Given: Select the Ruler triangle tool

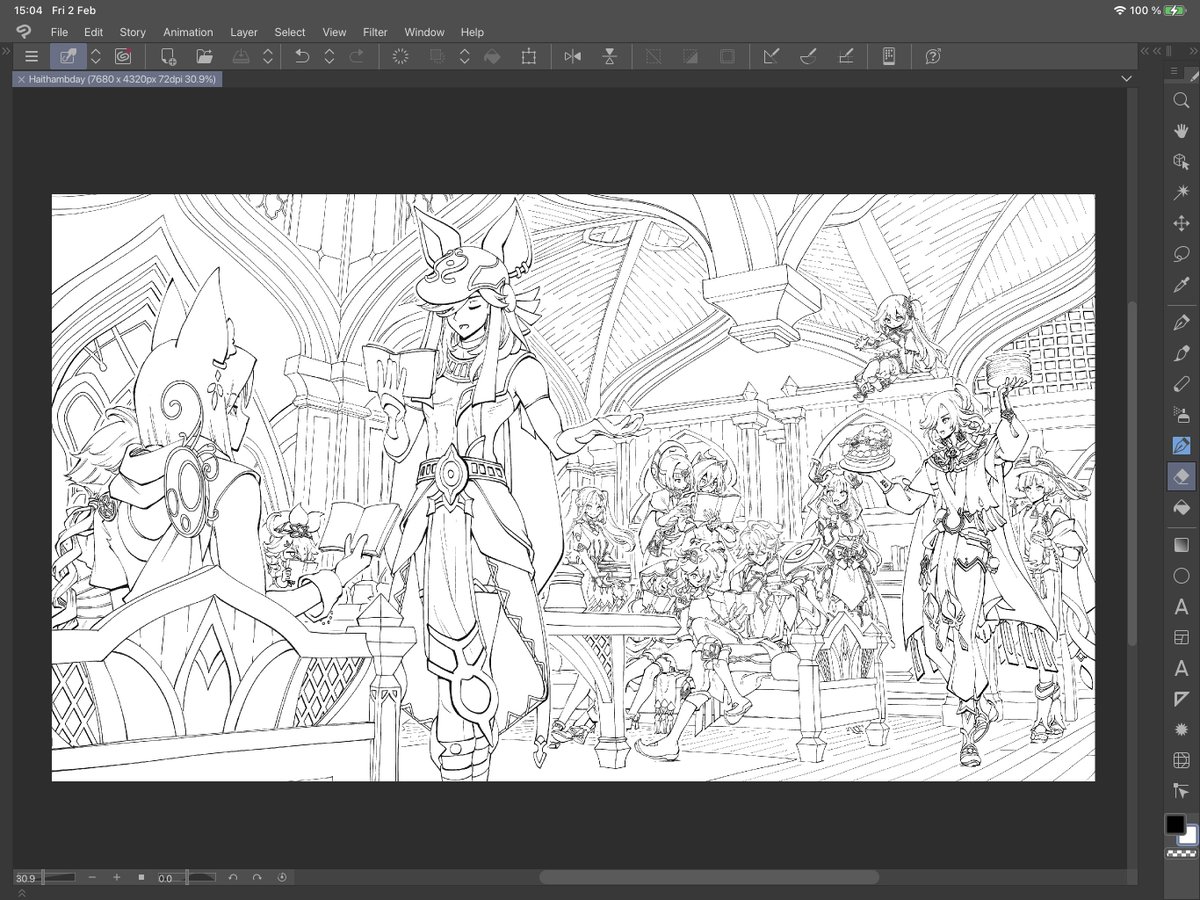Looking at the screenshot, I should (x=1180, y=699).
